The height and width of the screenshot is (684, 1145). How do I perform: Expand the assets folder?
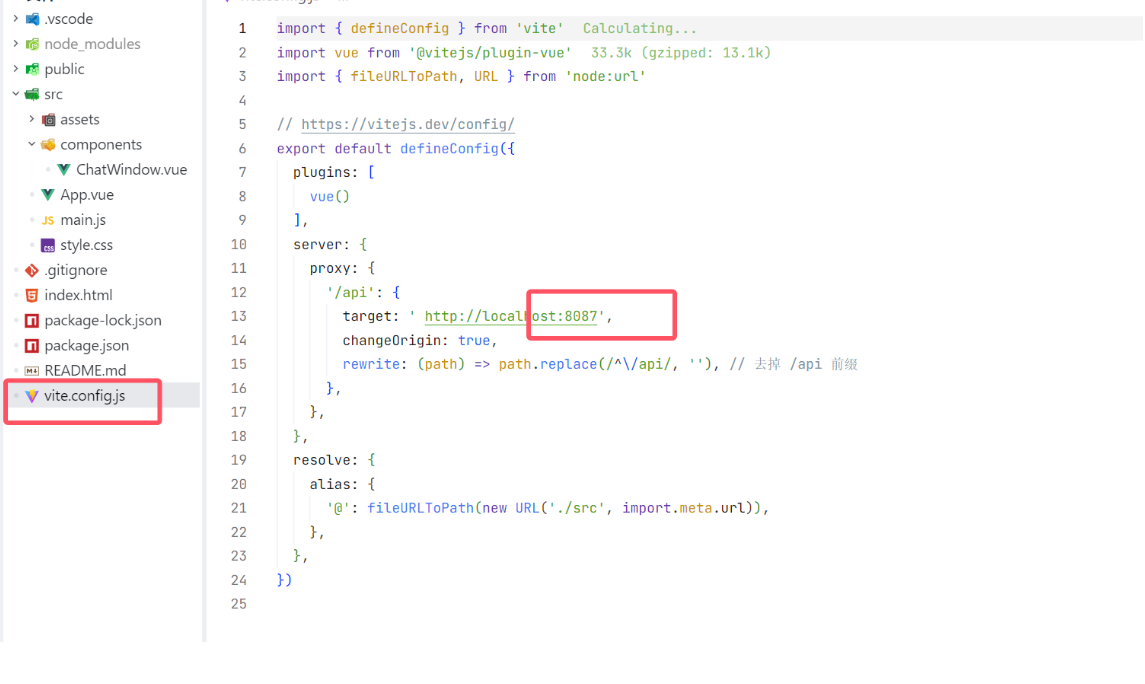click(x=31, y=119)
